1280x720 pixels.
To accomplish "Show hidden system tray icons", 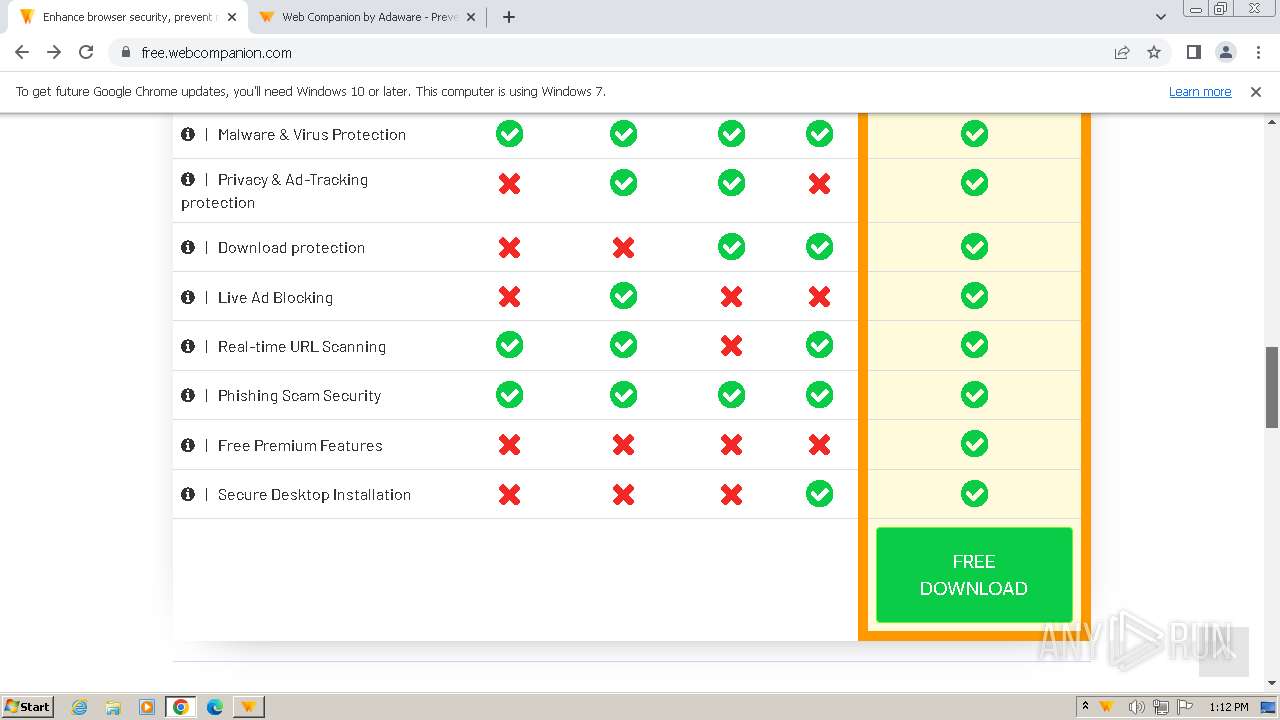I will [x=1085, y=706].
